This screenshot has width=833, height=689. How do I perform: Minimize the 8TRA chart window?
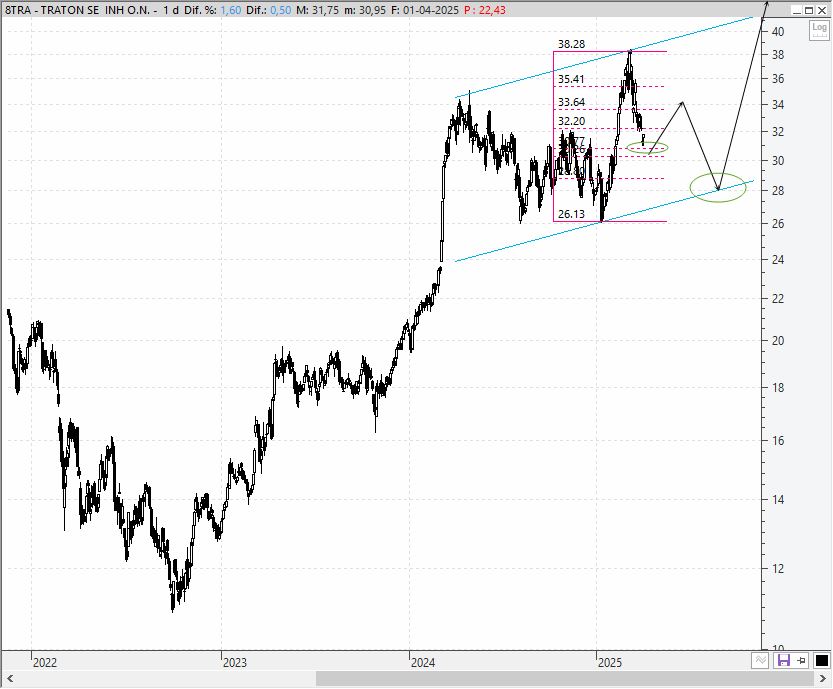pos(796,10)
